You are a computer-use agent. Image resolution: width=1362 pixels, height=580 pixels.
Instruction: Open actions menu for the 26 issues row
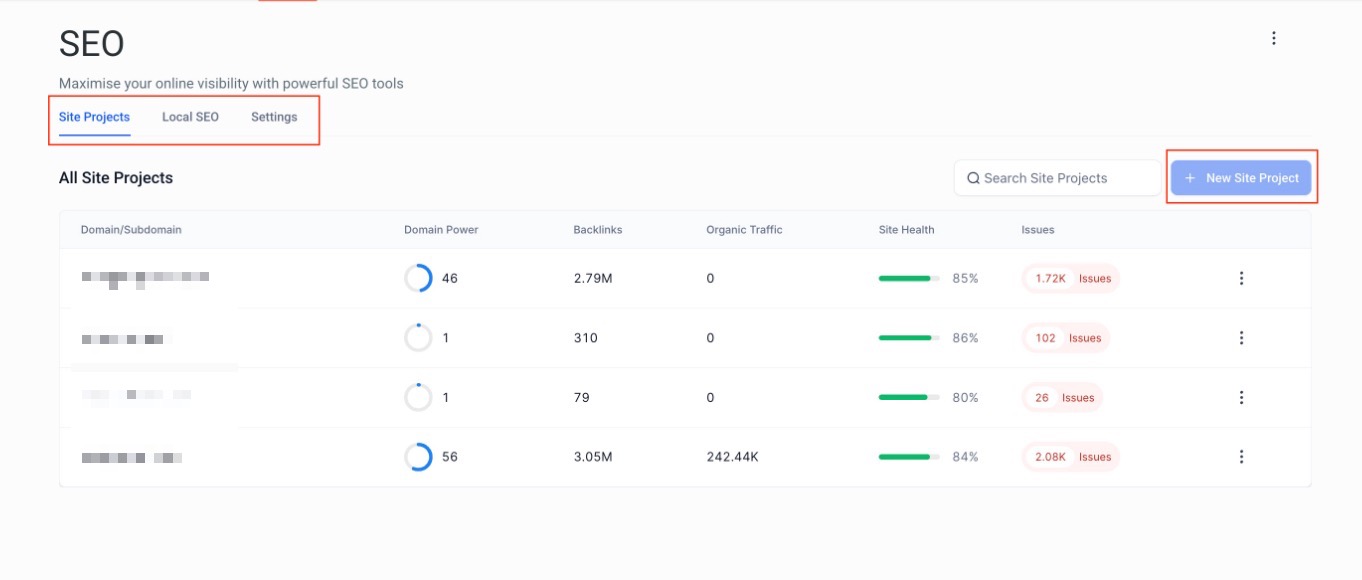point(1241,398)
